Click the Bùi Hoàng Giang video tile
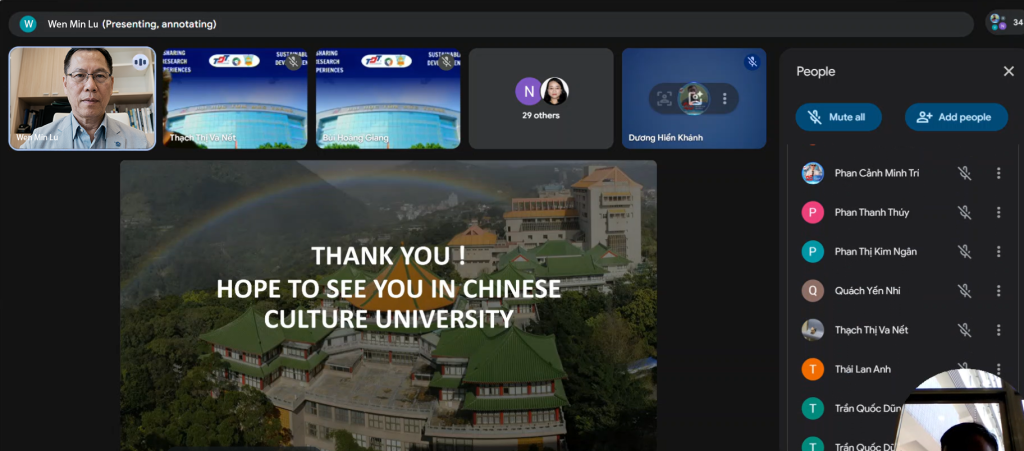Screen dimensions: 1024x451 (x=388, y=98)
